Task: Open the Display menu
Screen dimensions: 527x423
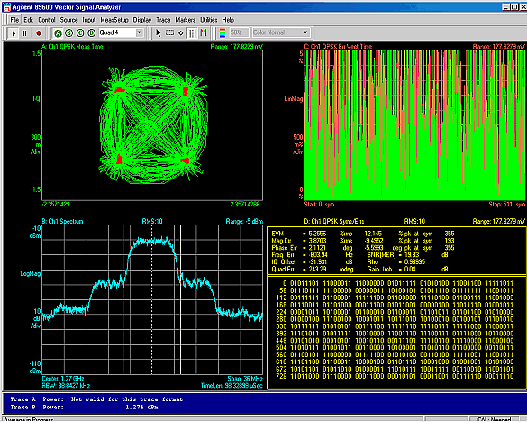Action: 142,20
